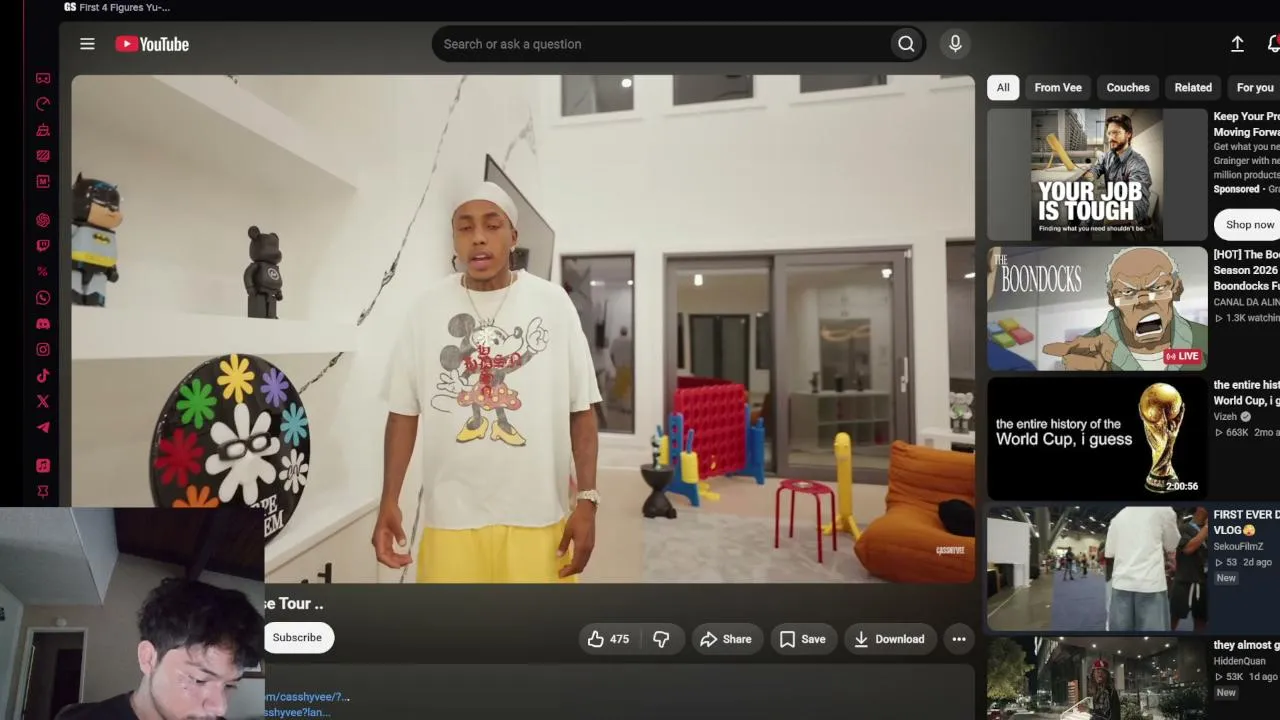The image size is (1280, 720).
Task: Open Instagram from the sidebar
Action: pos(43,350)
